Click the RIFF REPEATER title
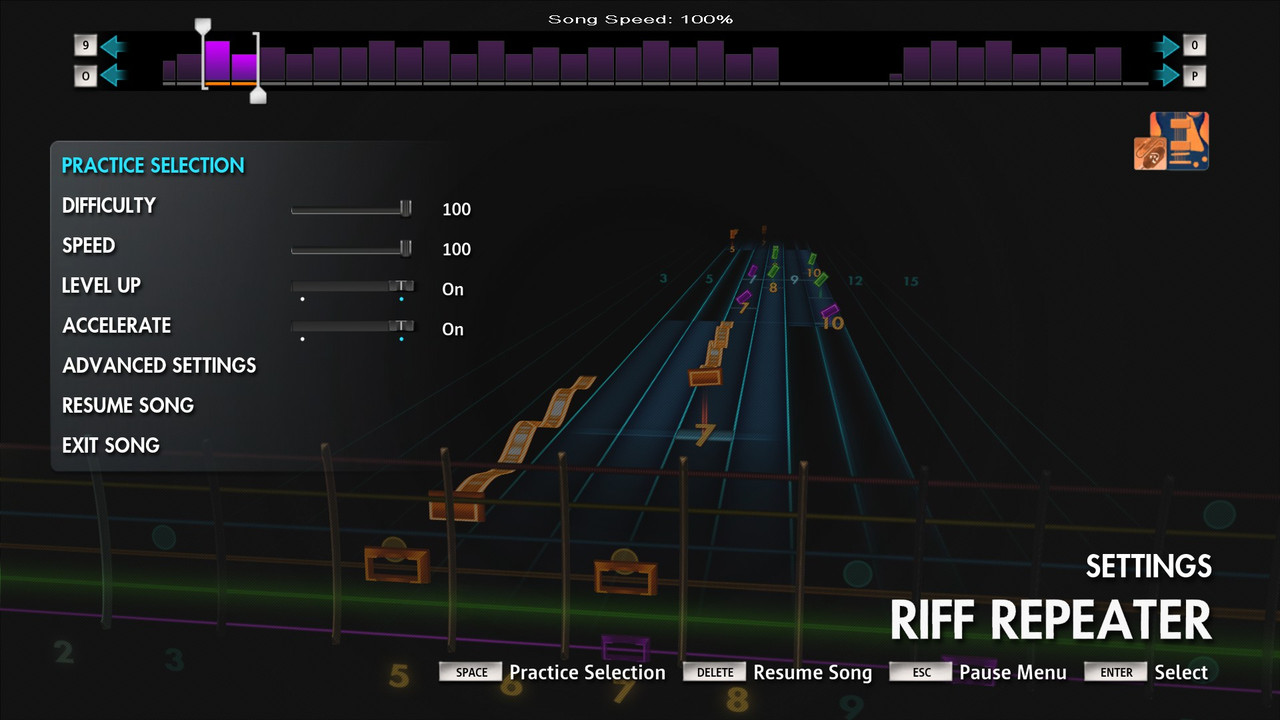The image size is (1280, 720). pyautogui.click(x=1051, y=620)
